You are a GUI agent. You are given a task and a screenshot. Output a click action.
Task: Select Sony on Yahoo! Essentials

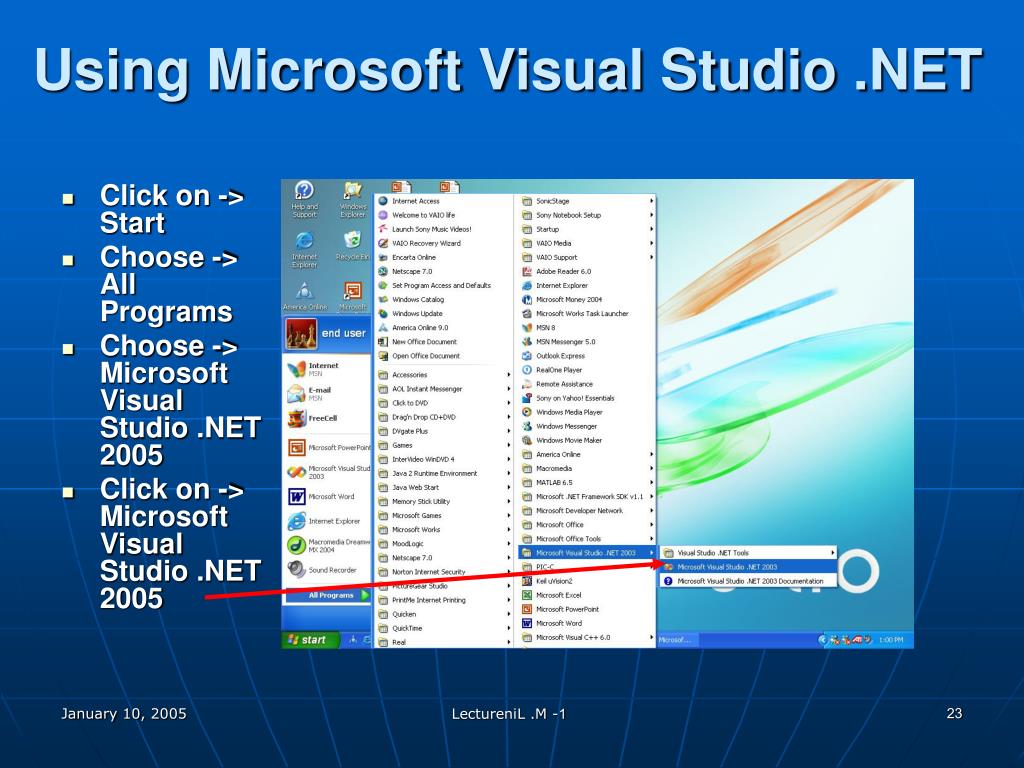(587, 398)
